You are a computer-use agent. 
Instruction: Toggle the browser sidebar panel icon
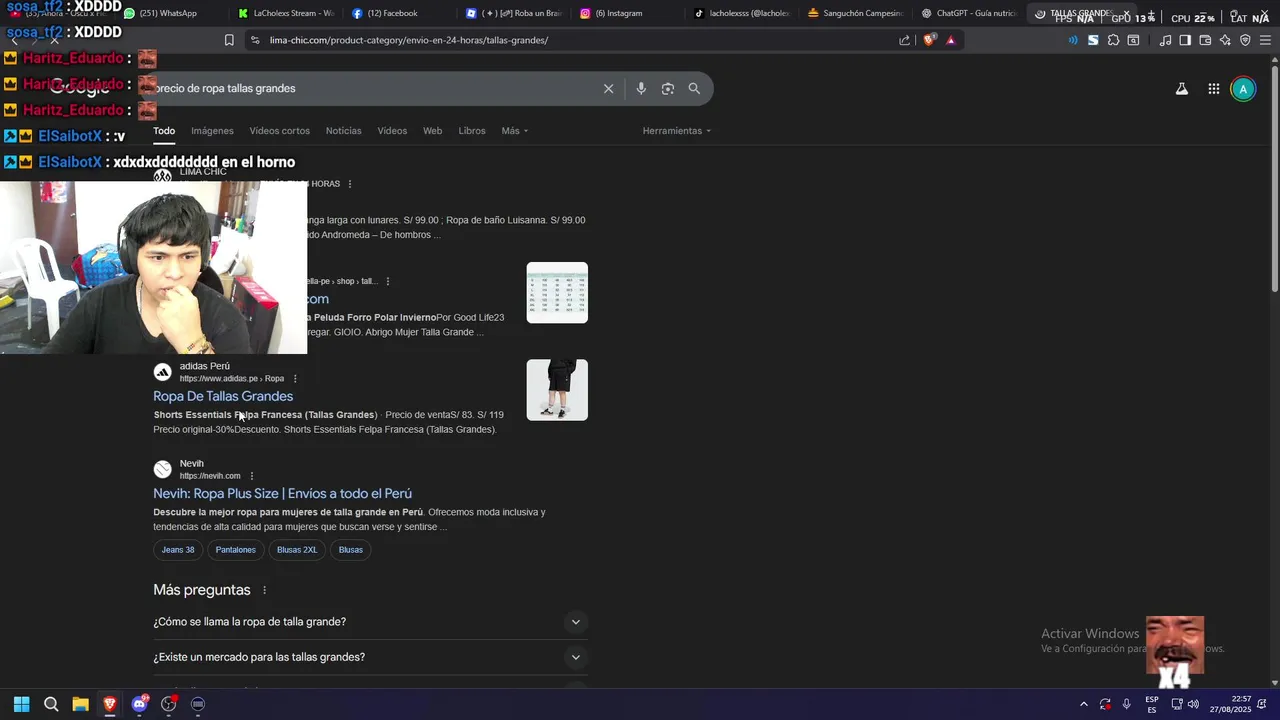coord(1185,40)
